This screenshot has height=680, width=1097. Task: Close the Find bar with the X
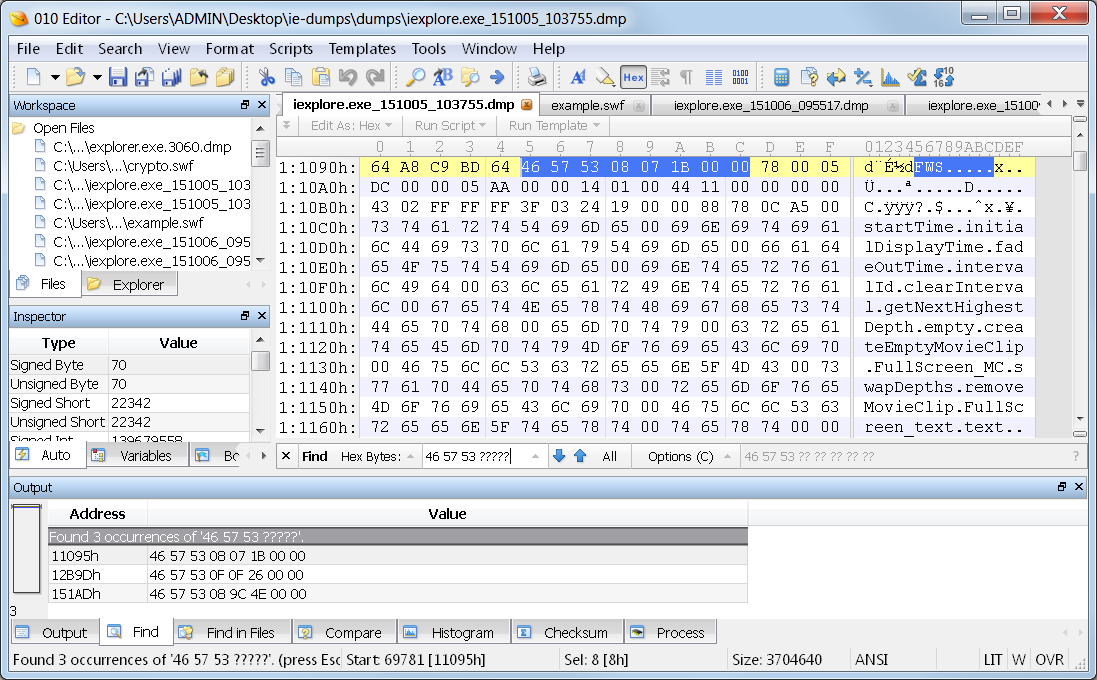point(286,456)
